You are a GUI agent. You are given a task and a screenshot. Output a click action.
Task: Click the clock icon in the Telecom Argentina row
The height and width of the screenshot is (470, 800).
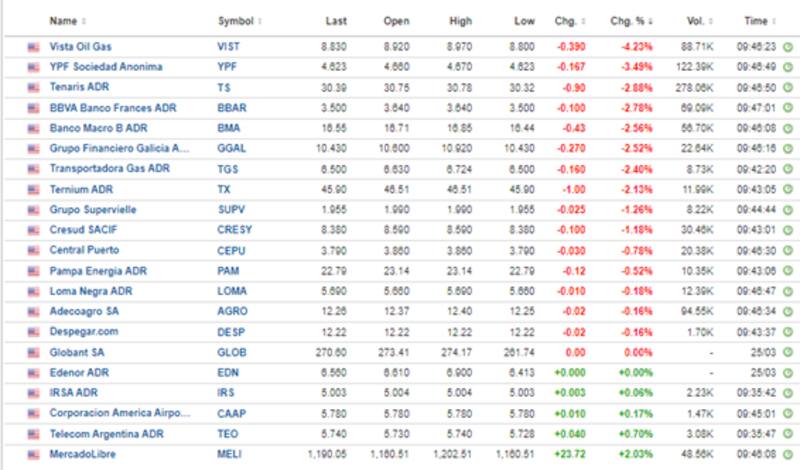click(x=786, y=435)
